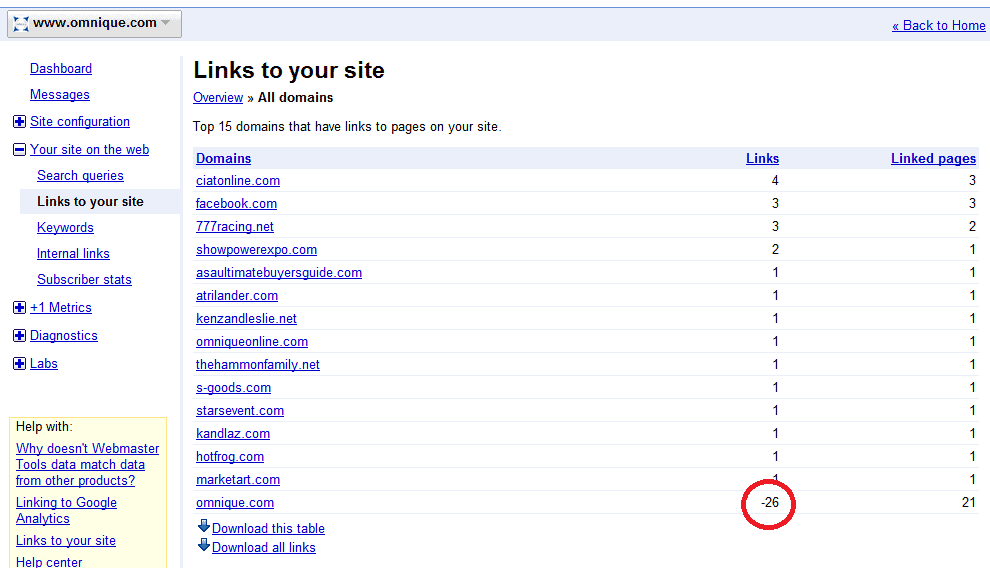Sort by the Linked pages column header
Viewport: 990px width, 568px height.
tap(933, 159)
